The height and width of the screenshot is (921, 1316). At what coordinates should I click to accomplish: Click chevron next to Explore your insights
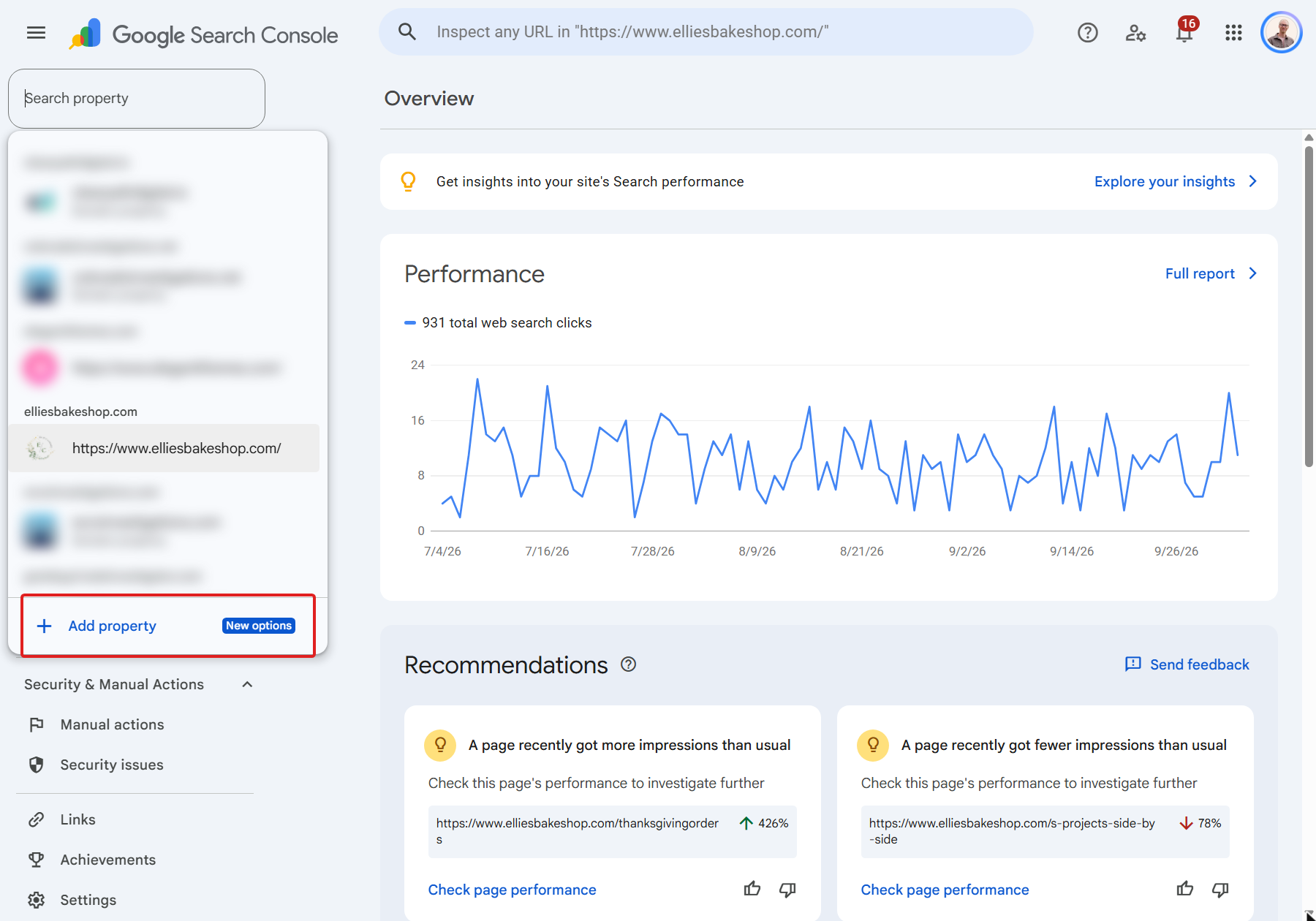(1252, 181)
